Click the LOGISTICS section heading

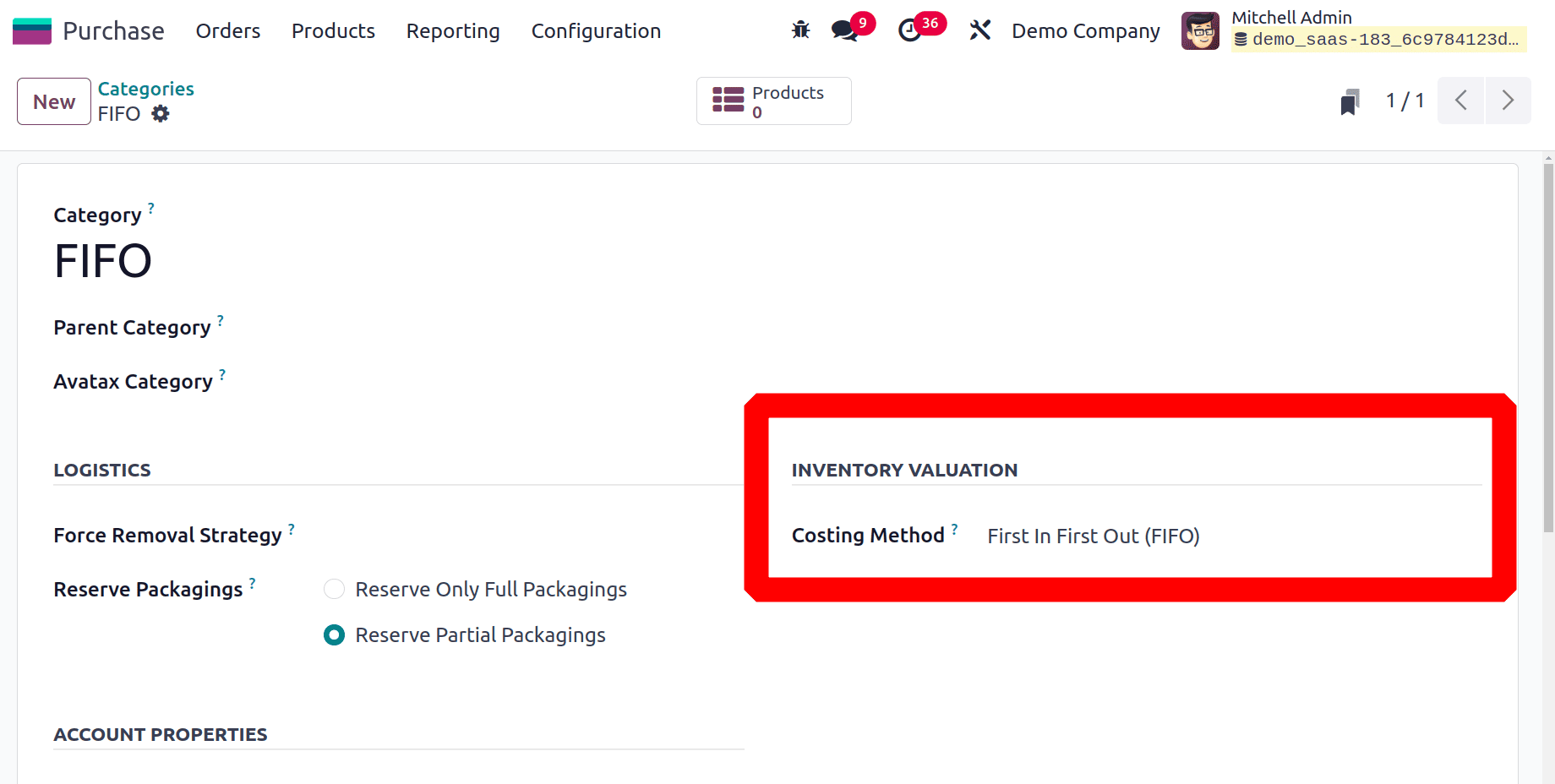click(x=102, y=470)
